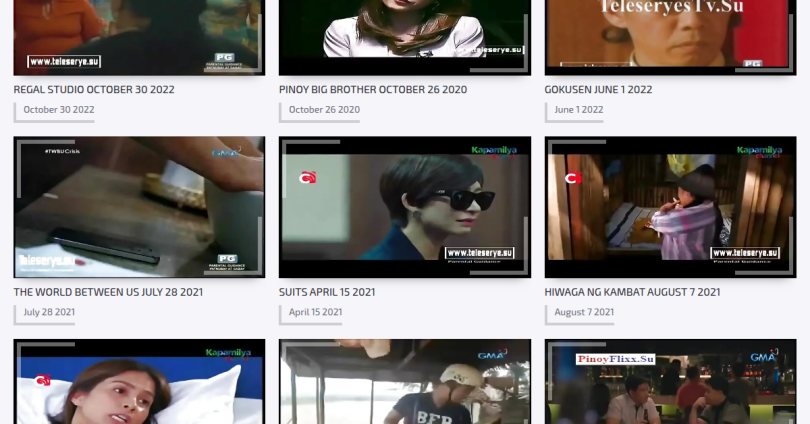This screenshot has width=810, height=424.
Task: Select the 'Suits April 15 2021' title link
Action: click(x=327, y=293)
